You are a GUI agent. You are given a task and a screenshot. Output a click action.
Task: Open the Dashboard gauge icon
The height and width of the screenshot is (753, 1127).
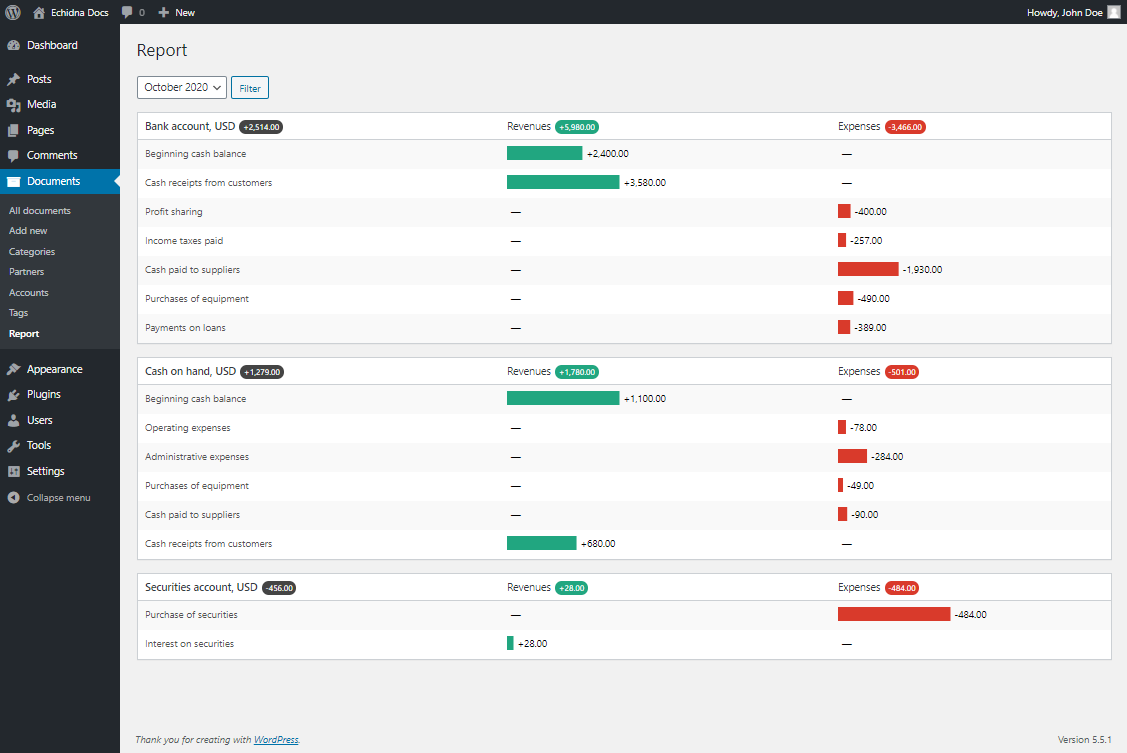pyautogui.click(x=14, y=45)
